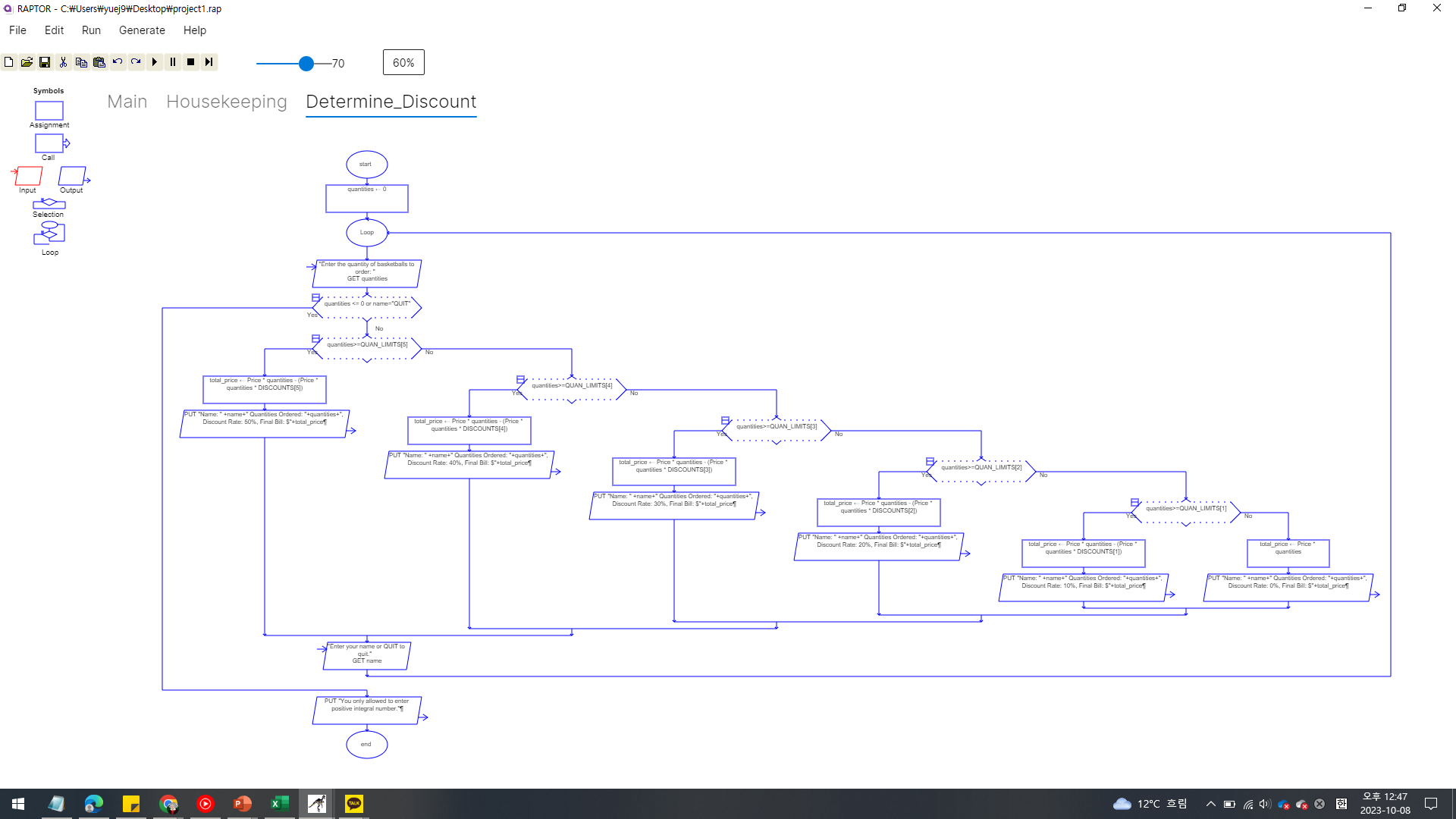This screenshot has width=1456, height=819.
Task: Select the Assignment symbol
Action: click(x=49, y=111)
